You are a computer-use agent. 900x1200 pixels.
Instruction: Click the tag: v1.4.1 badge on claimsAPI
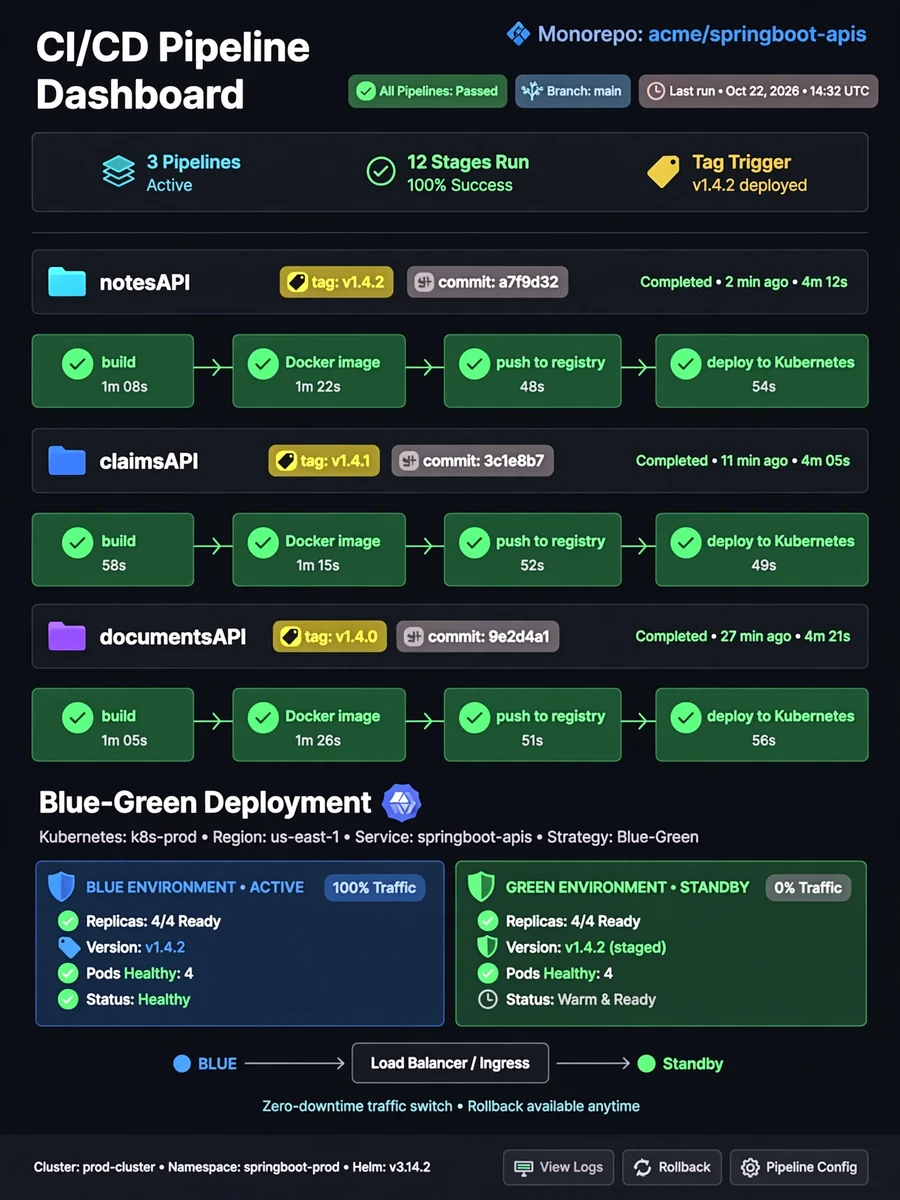click(x=324, y=461)
